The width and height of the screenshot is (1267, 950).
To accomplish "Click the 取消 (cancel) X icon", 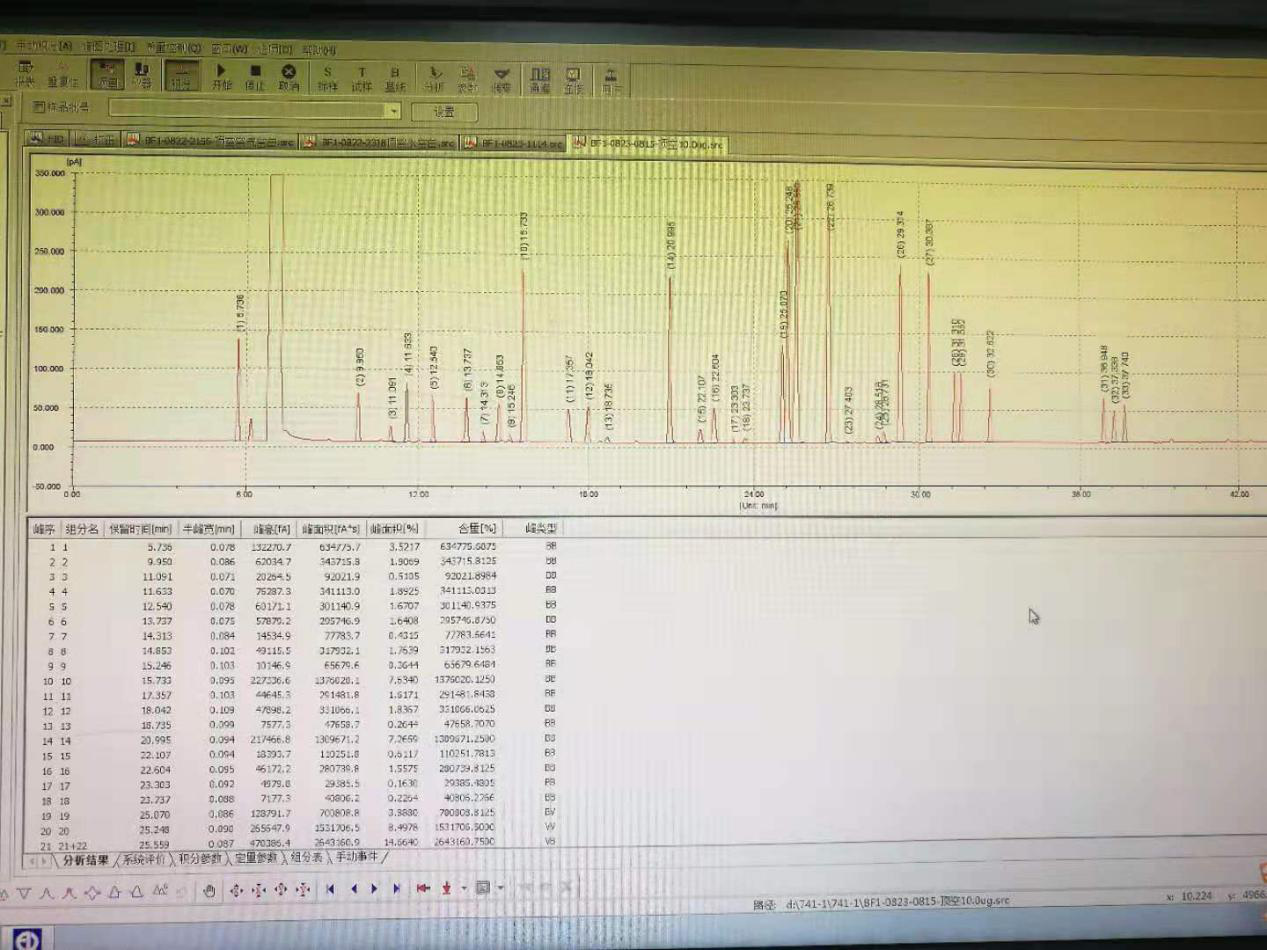I will click(x=289, y=76).
